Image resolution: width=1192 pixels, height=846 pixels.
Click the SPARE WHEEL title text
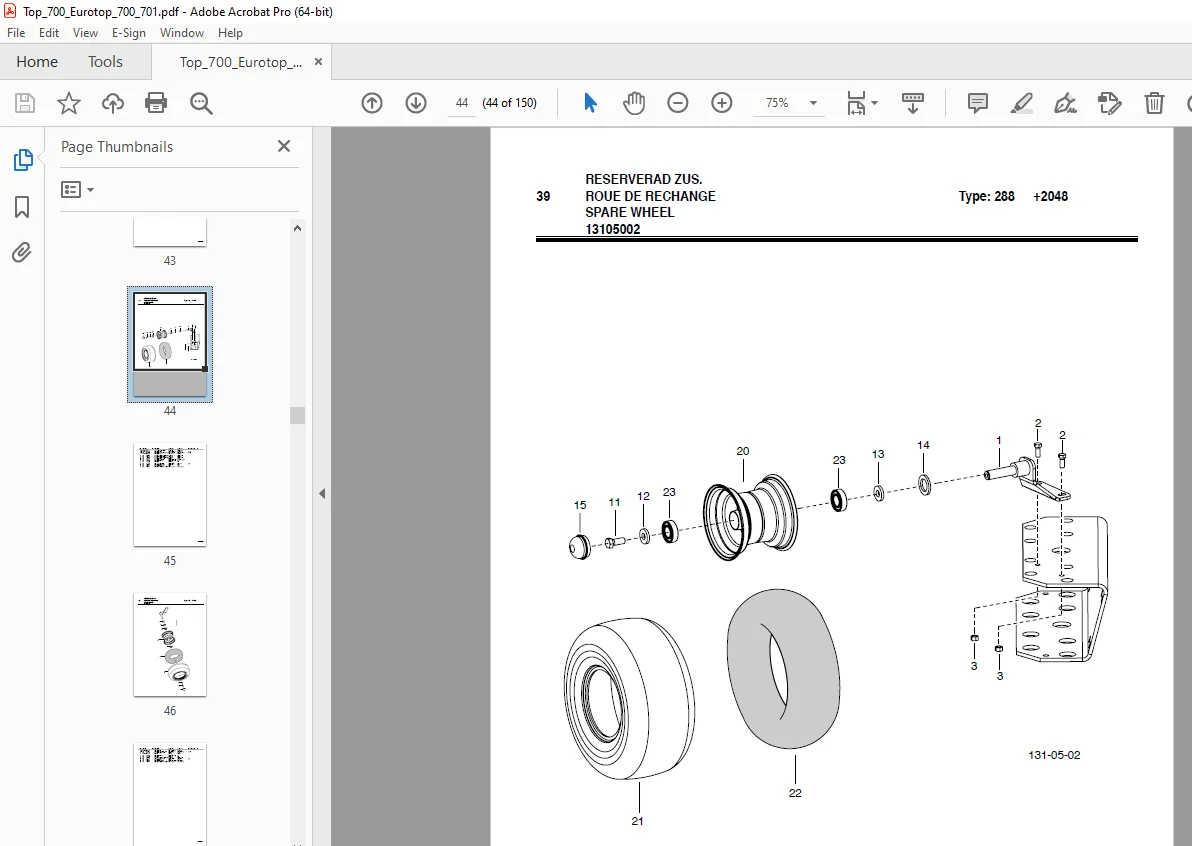[x=629, y=212]
